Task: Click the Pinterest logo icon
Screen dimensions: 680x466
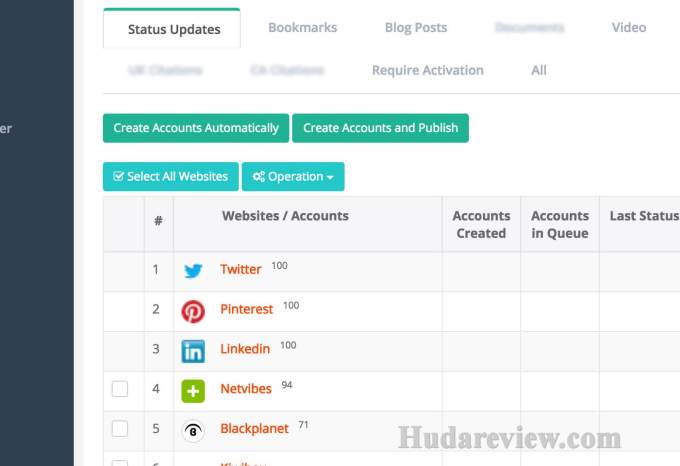Action: pyautogui.click(x=193, y=311)
